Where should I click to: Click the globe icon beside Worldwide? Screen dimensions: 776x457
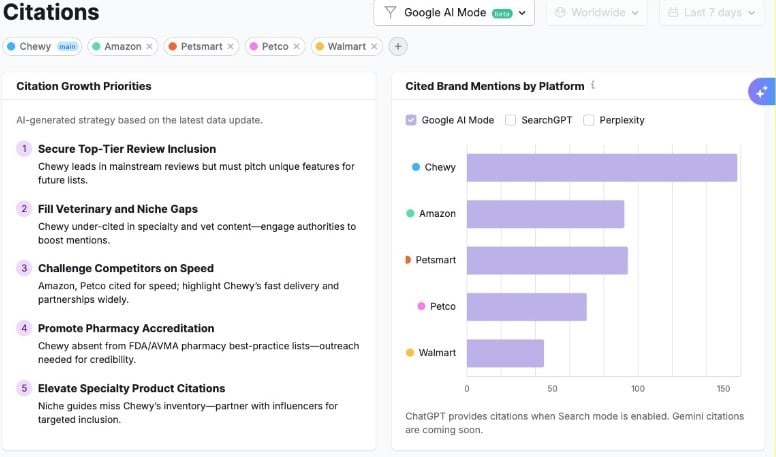[x=560, y=12]
